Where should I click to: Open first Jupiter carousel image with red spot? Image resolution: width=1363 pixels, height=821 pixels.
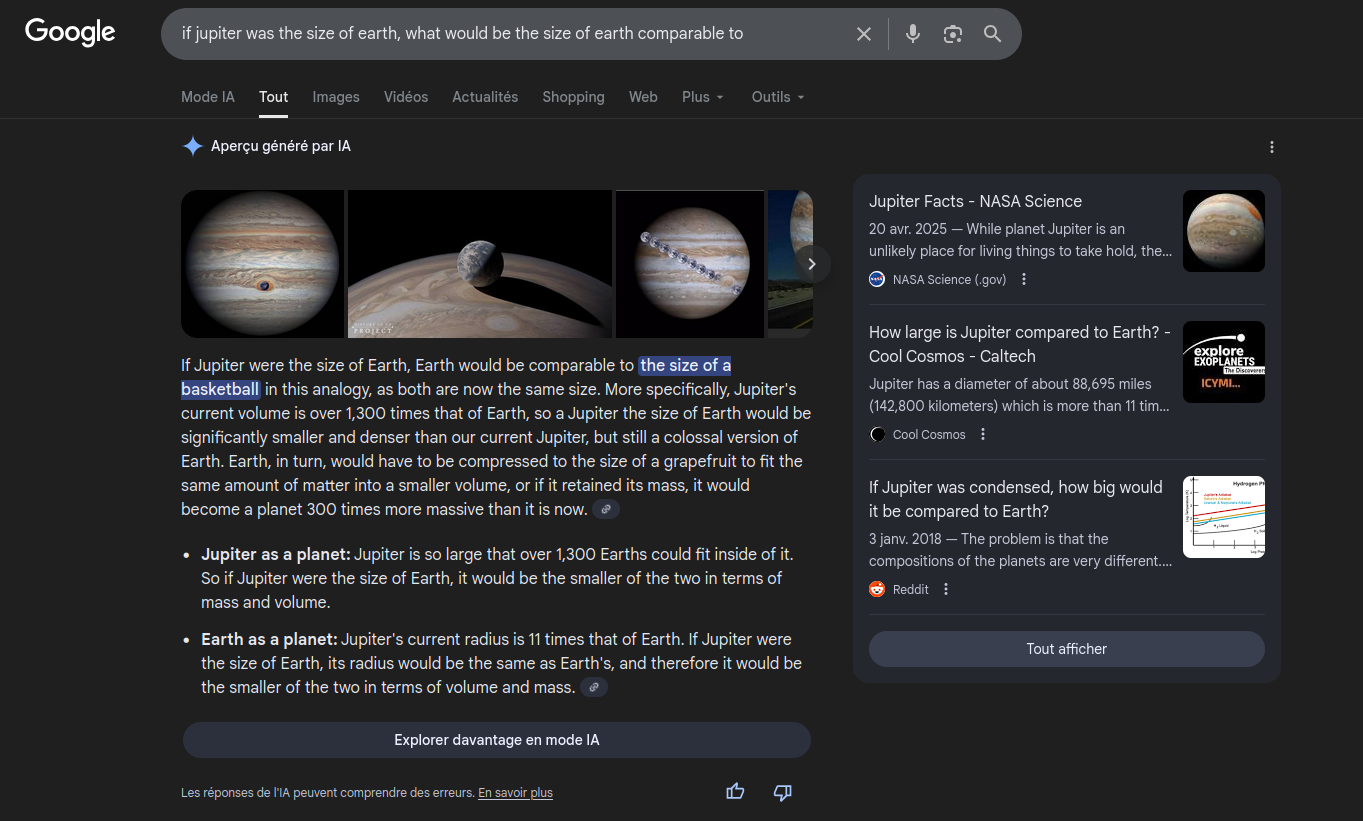263,264
